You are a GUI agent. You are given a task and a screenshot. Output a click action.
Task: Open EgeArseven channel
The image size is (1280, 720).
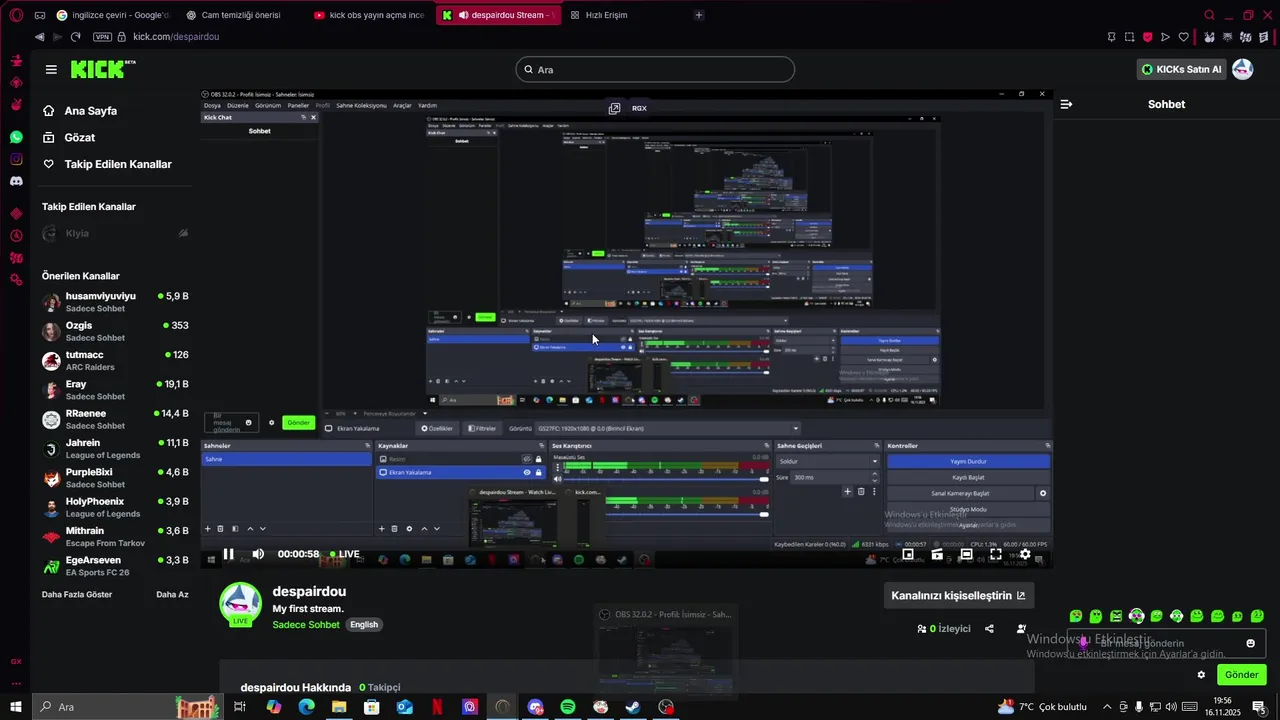tap(115, 565)
